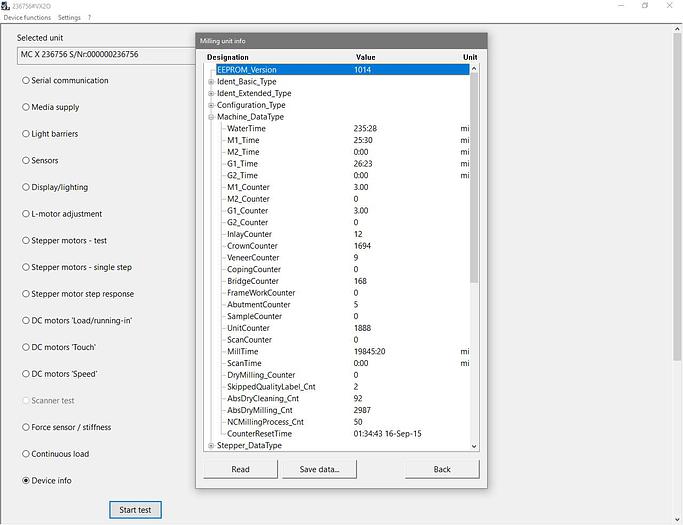Select L-motor adjustment option
The height and width of the screenshot is (525, 683).
26,214
